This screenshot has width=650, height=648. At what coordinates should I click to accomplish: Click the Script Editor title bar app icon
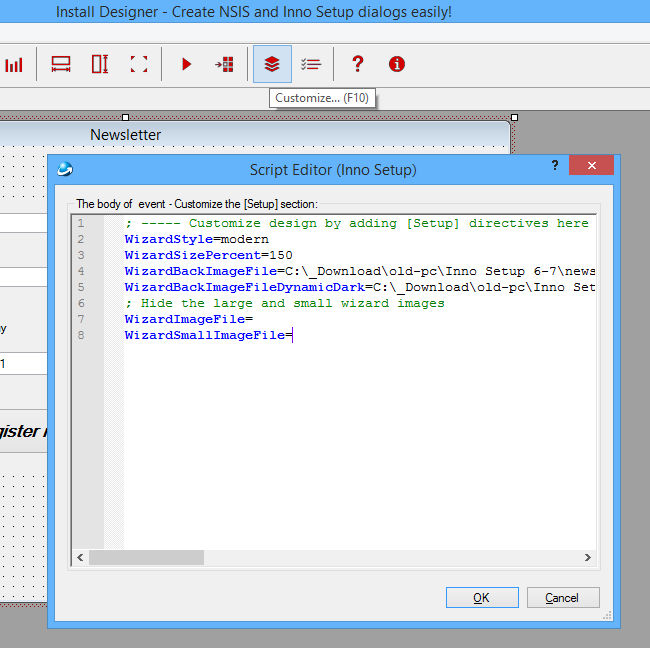(x=65, y=169)
